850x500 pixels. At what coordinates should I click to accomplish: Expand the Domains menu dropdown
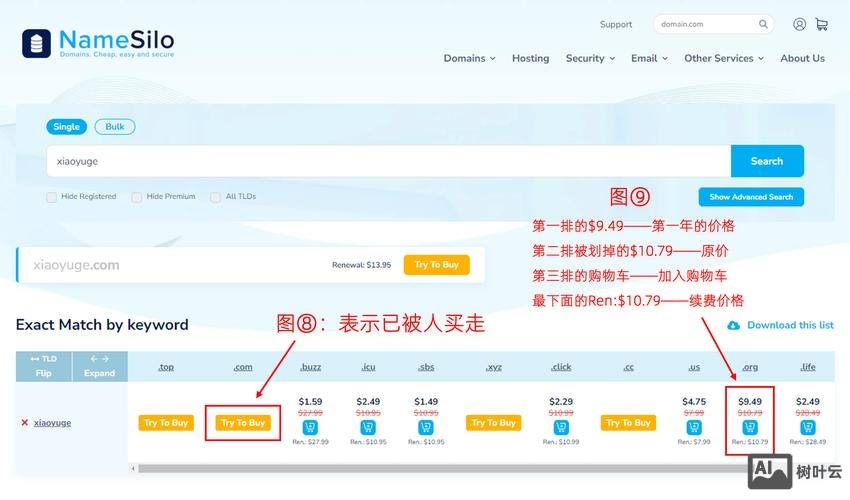[x=469, y=58]
